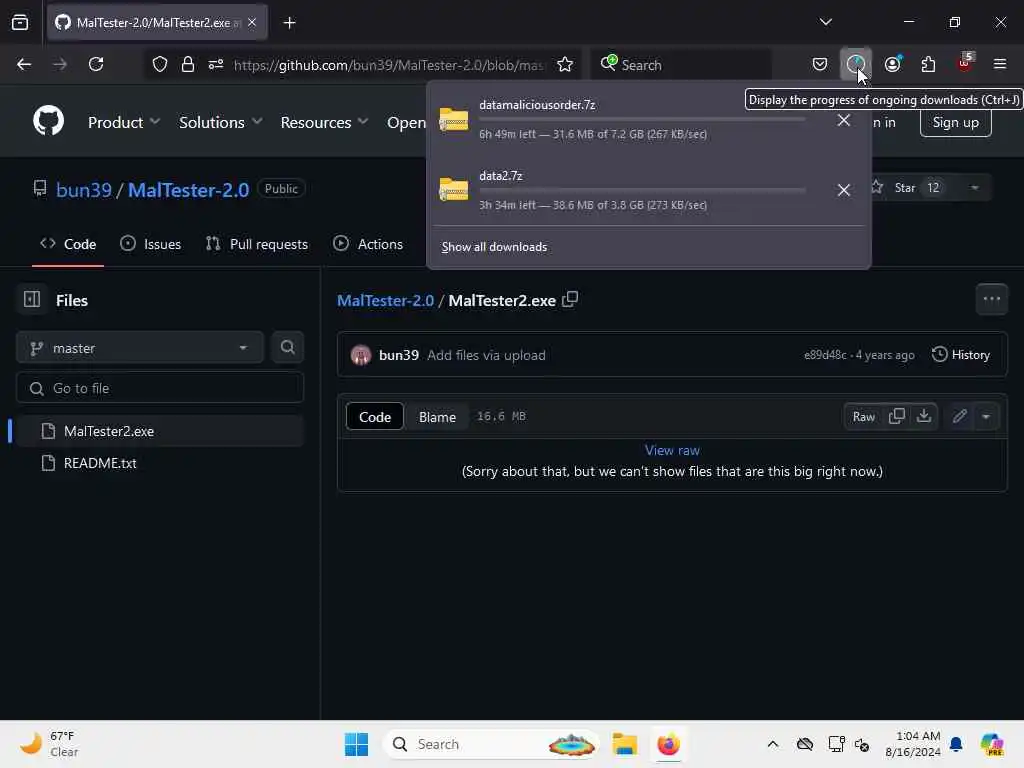This screenshot has width=1024, height=768.
Task: Cancel the data2.7z download
Action: click(843, 190)
